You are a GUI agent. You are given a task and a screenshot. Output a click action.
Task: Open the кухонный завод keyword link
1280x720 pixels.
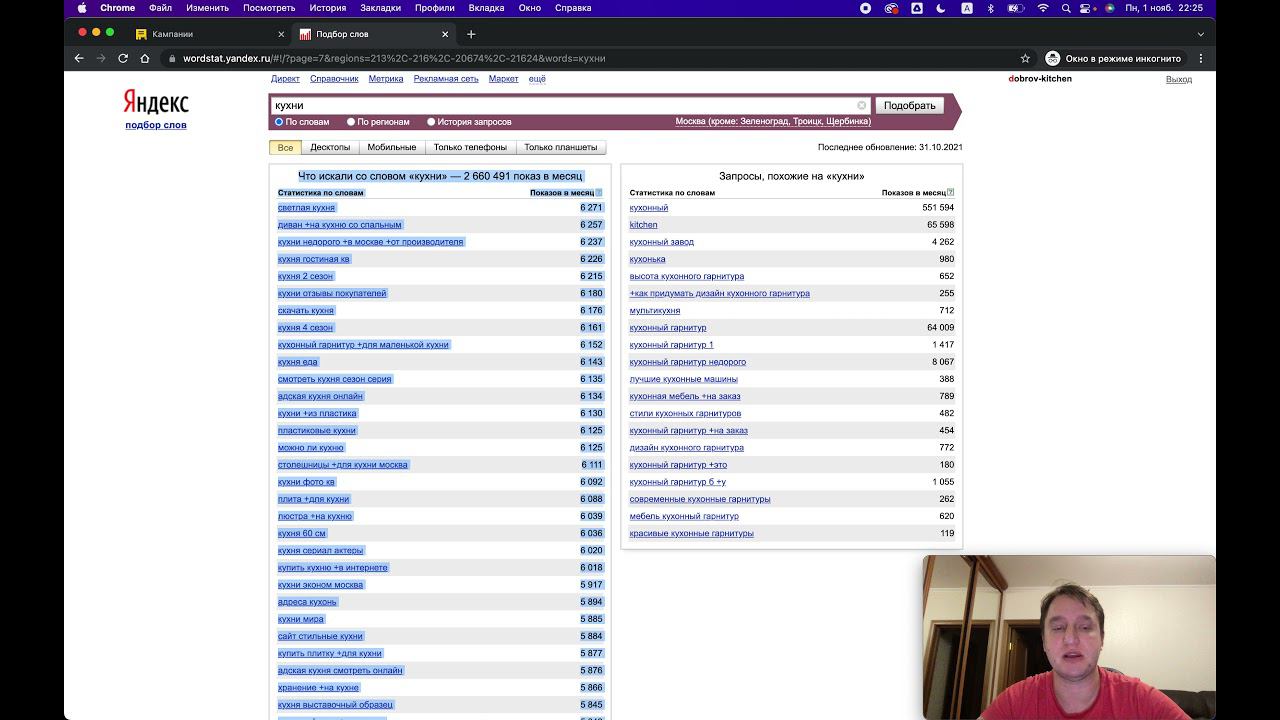661,242
